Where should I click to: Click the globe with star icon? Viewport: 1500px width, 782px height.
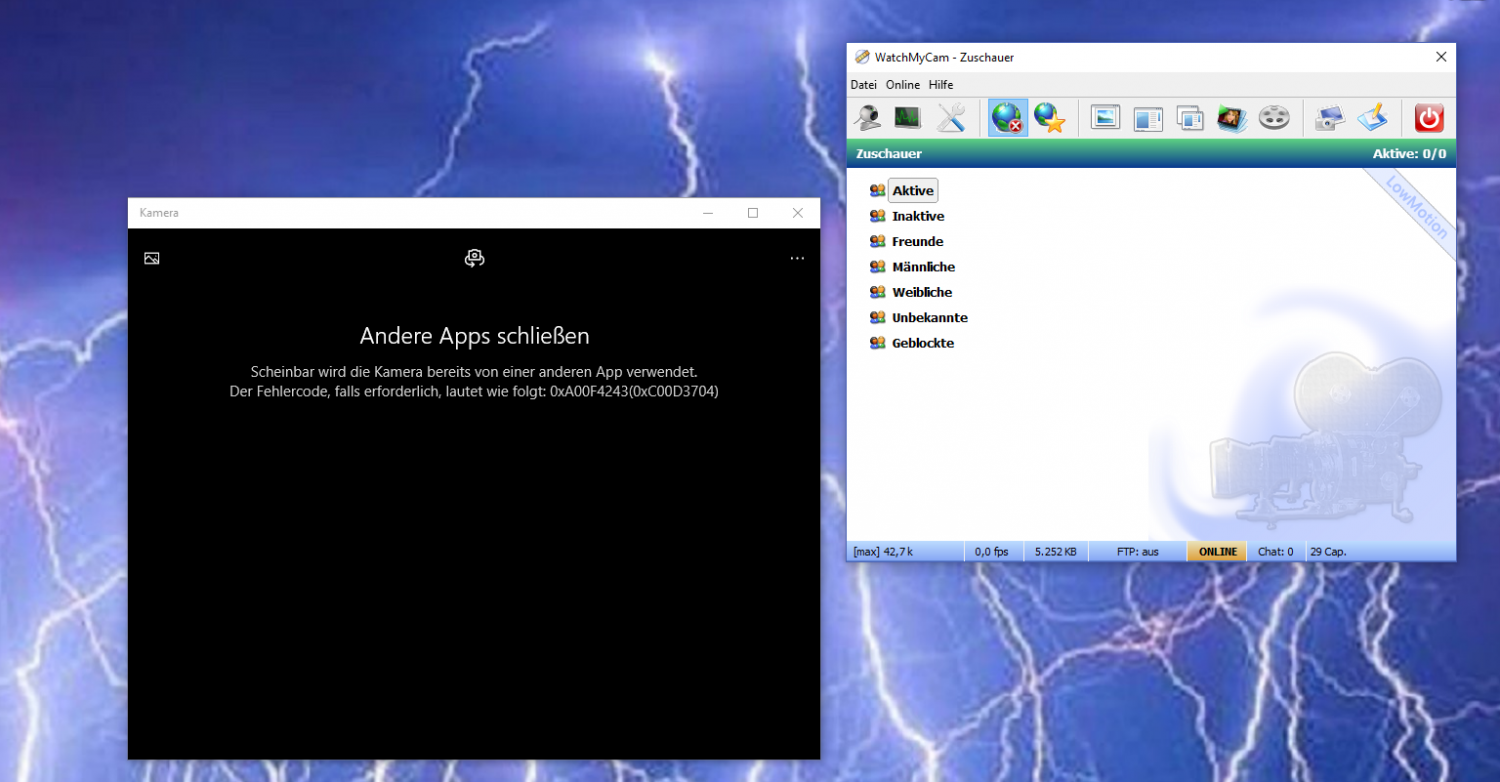tap(1049, 118)
